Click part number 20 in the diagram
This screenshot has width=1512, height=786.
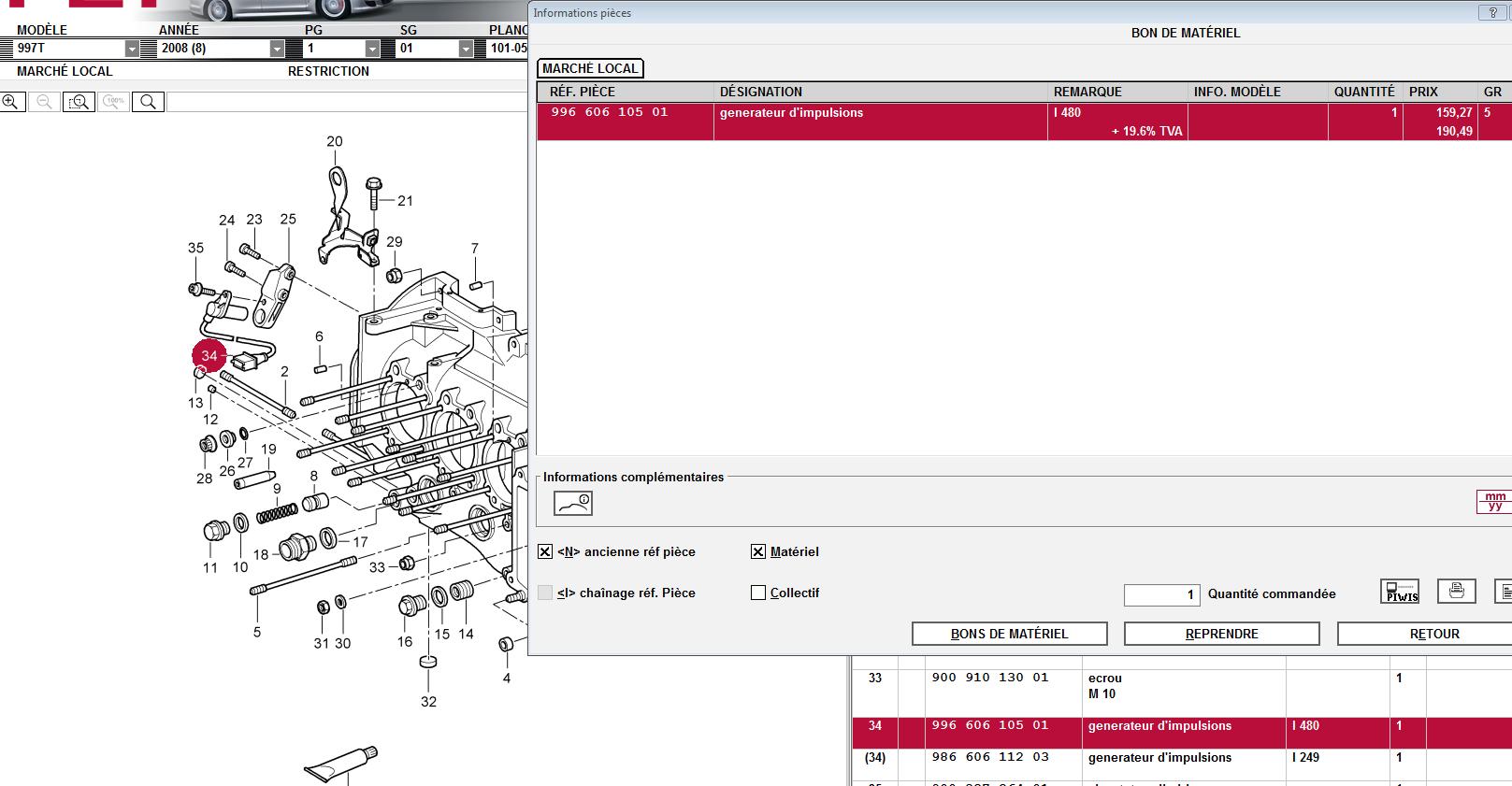point(335,142)
